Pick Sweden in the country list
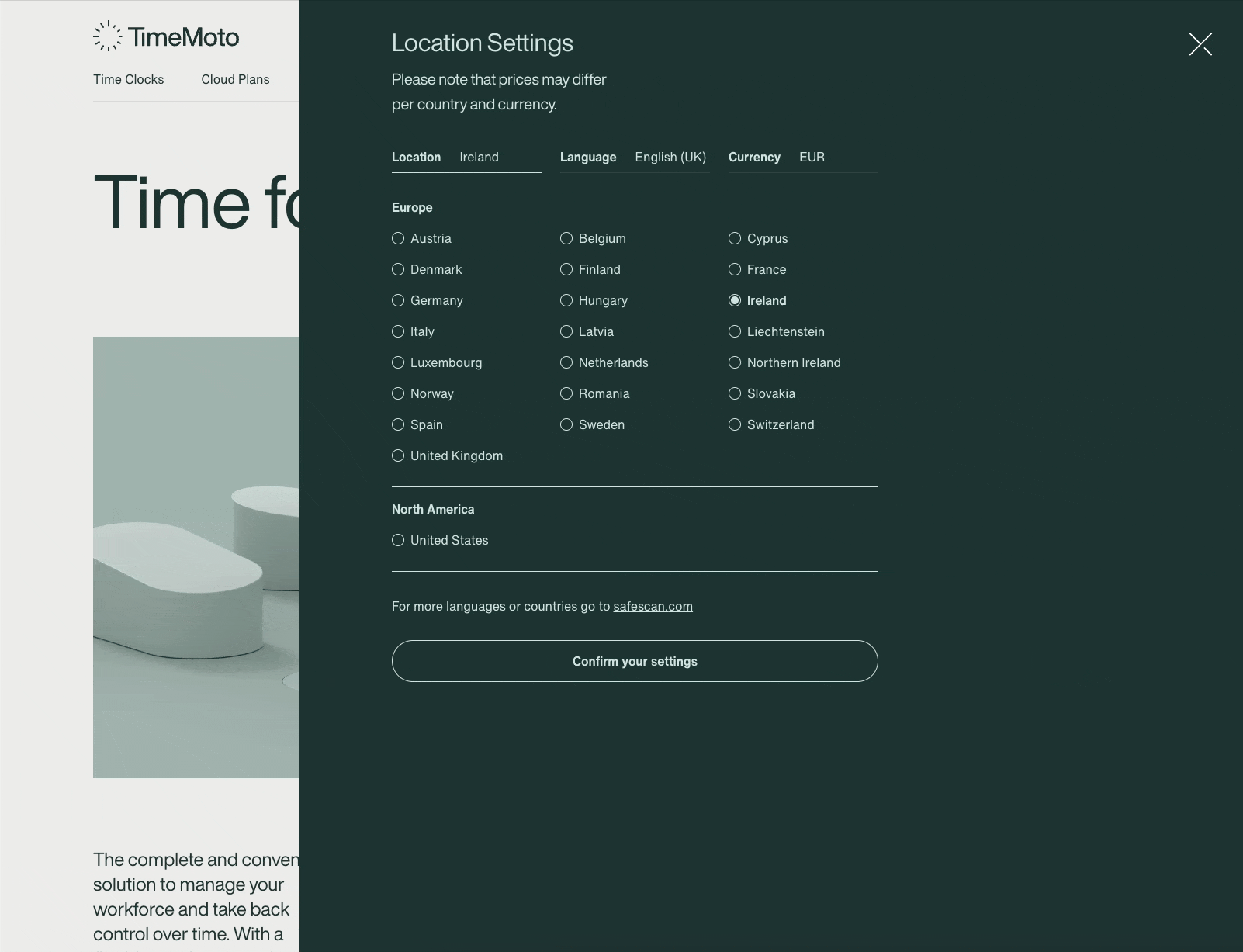Image resolution: width=1243 pixels, height=952 pixels. [x=567, y=425]
